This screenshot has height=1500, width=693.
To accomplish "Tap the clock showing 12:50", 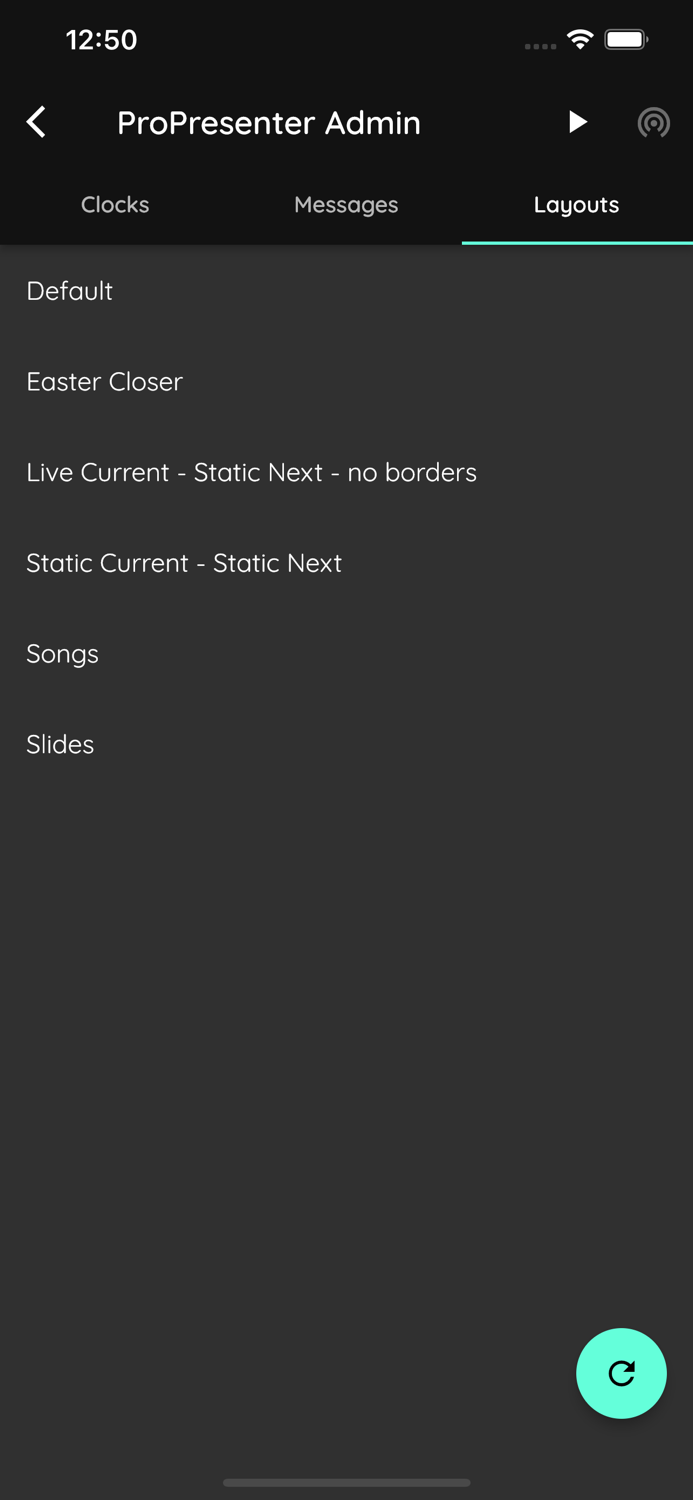I will coord(101,40).
